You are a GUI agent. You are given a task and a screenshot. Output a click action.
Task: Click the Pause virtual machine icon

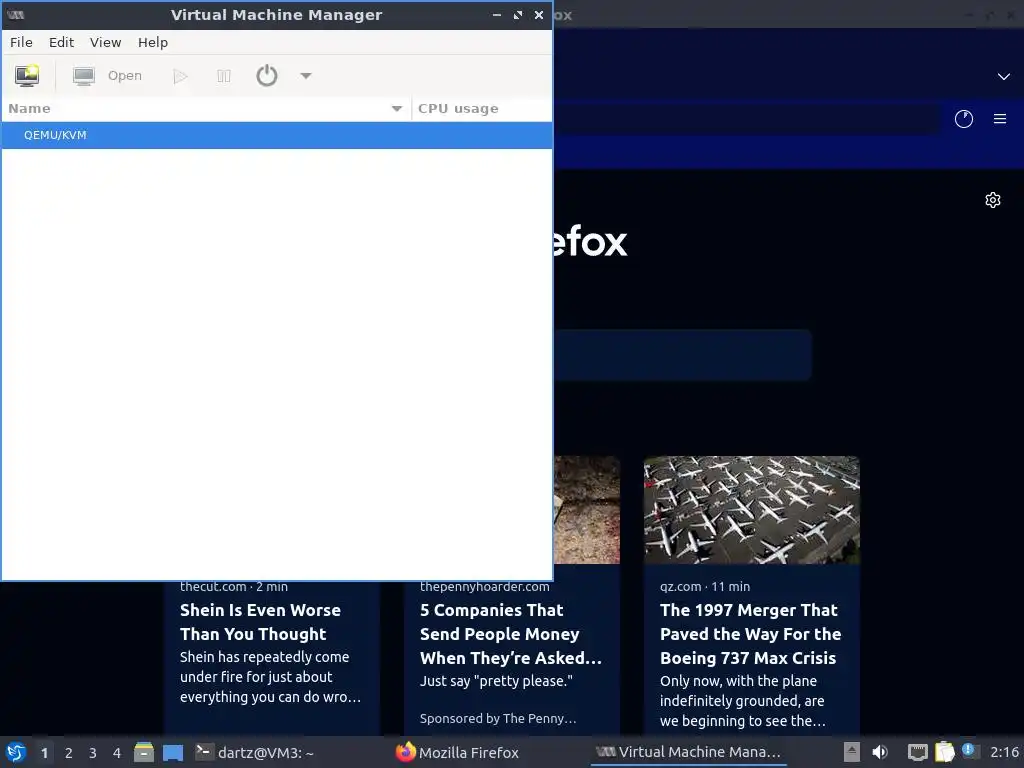[x=223, y=76]
